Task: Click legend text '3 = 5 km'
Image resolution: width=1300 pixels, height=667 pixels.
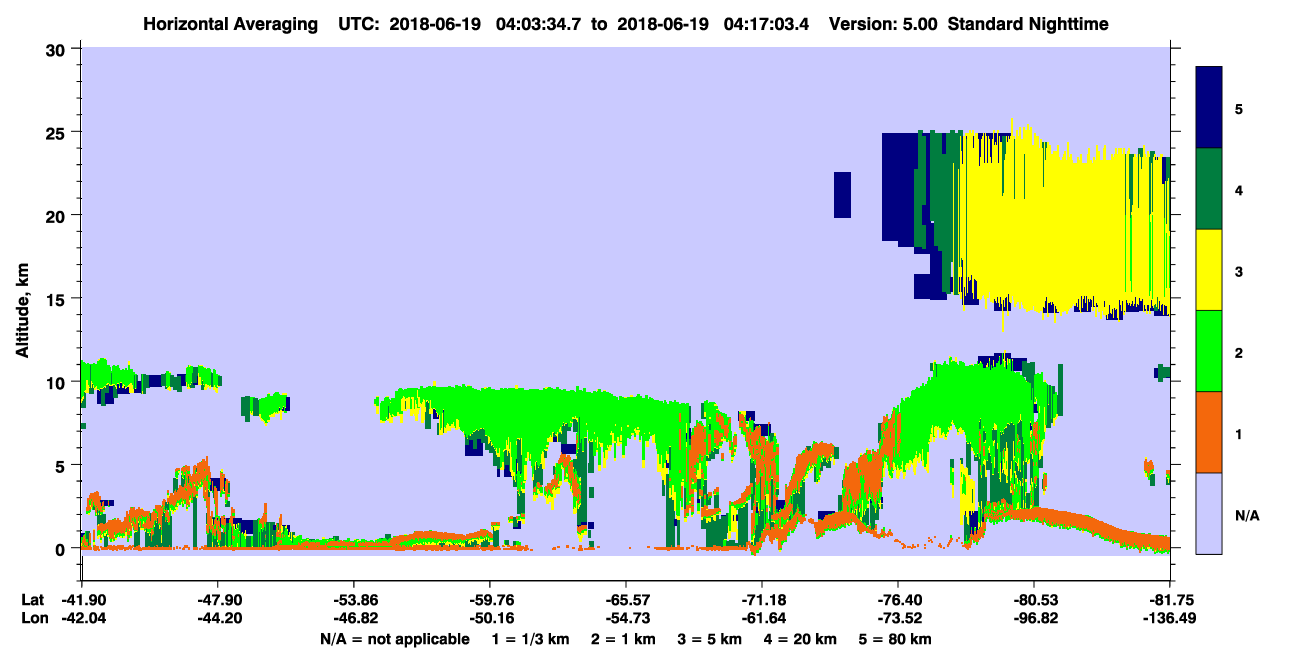Action: click(710, 639)
